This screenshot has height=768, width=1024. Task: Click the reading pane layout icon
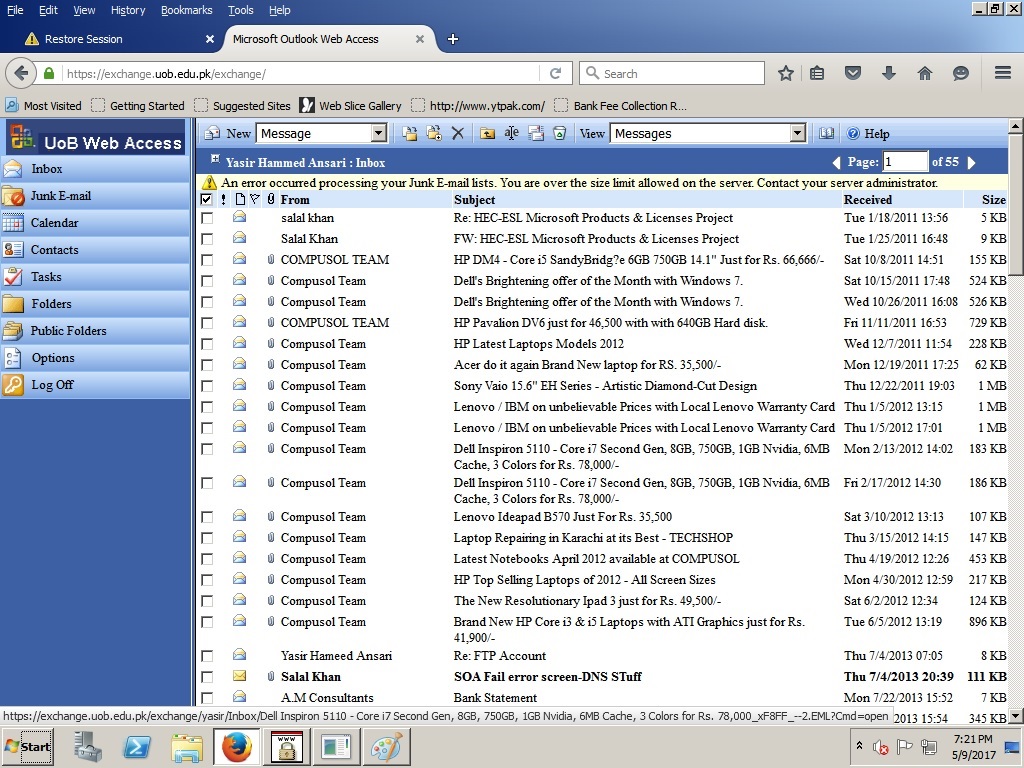click(536, 133)
